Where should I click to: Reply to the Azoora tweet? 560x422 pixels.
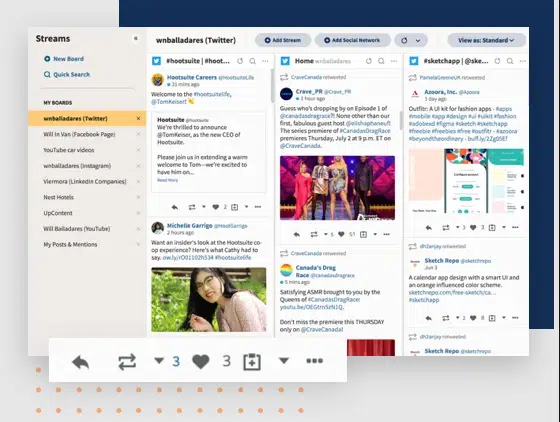(429, 227)
